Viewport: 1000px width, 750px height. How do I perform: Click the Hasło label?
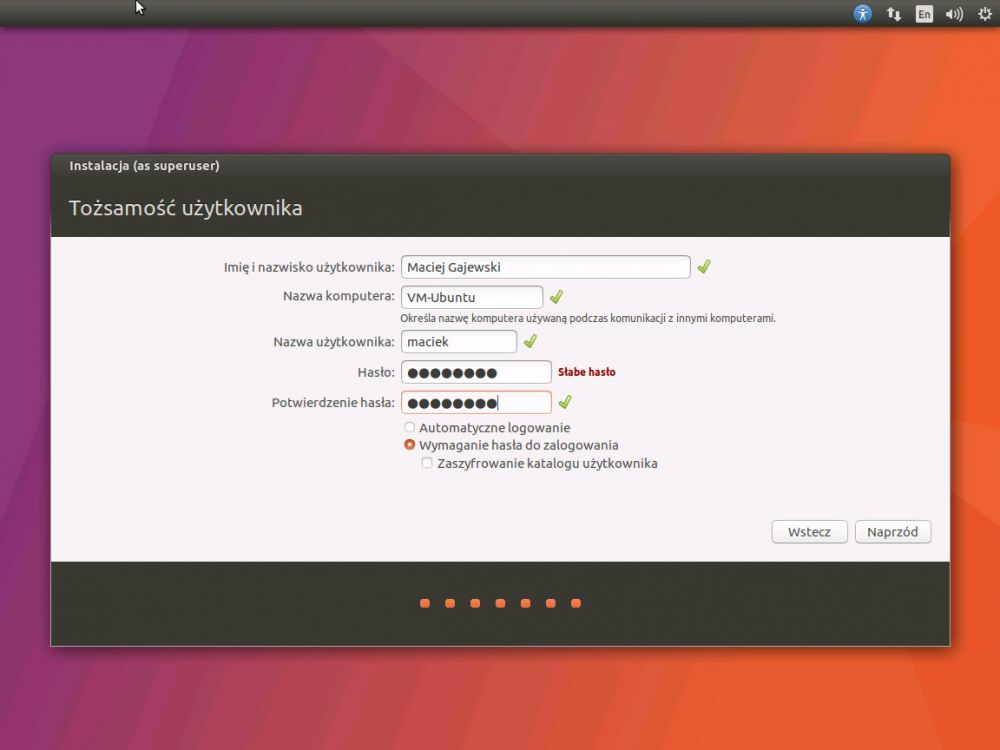click(376, 372)
